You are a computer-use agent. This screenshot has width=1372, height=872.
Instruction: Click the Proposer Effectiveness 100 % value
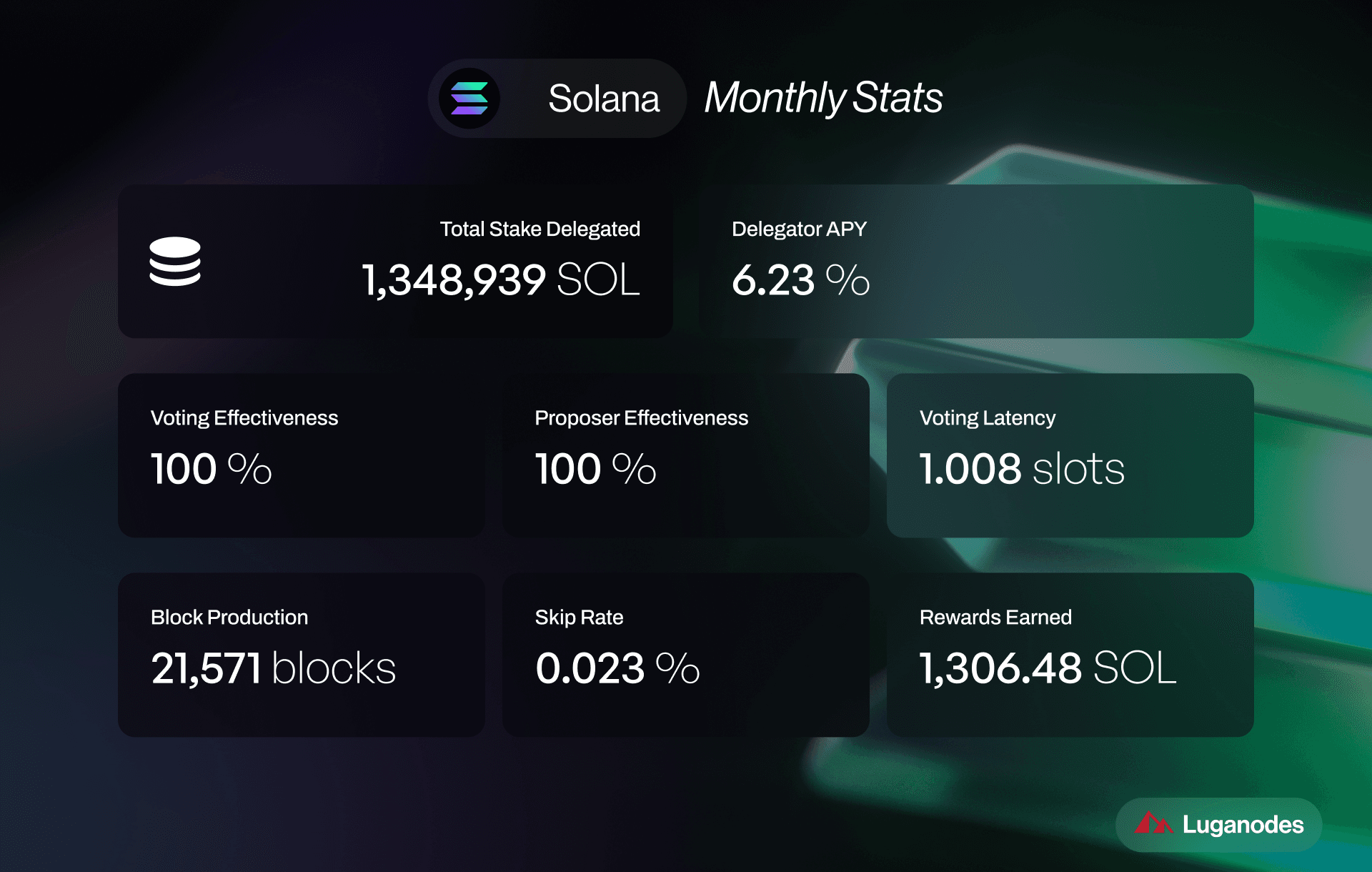point(595,469)
